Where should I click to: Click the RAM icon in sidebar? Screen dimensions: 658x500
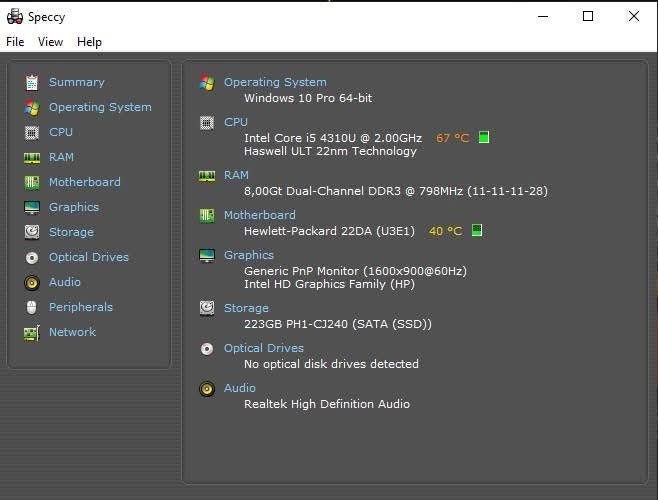tap(32, 157)
